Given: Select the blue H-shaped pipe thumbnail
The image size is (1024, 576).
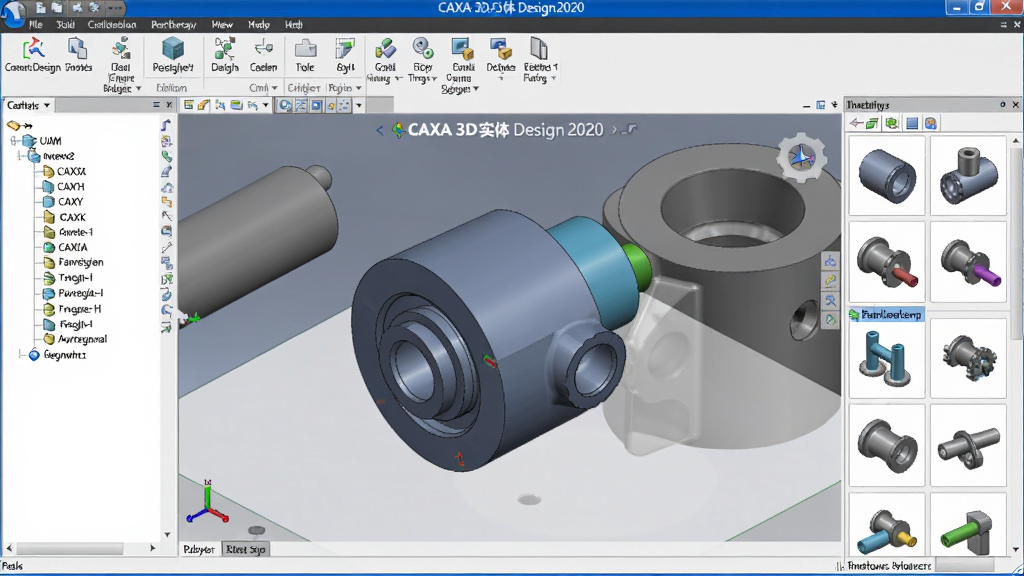Looking at the screenshot, I should [887, 359].
